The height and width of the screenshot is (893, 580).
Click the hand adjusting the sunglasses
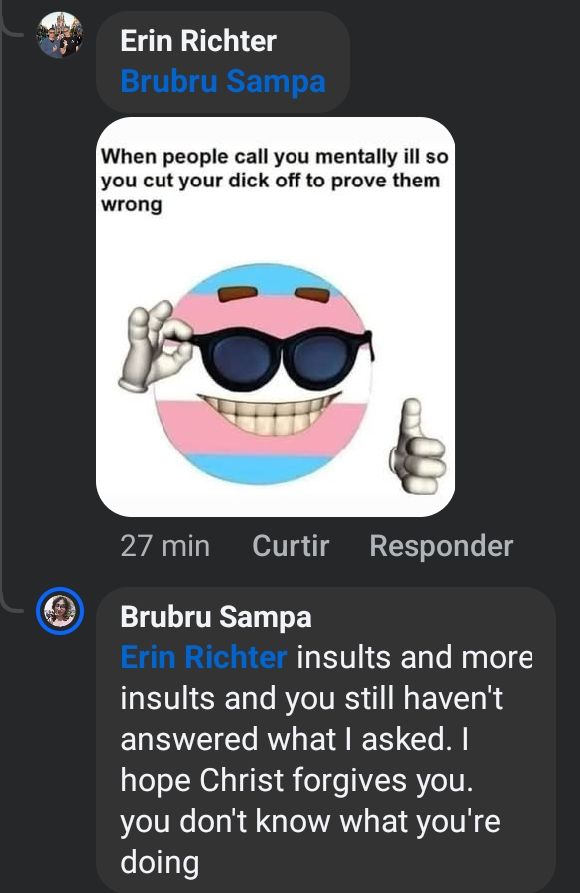(x=155, y=346)
